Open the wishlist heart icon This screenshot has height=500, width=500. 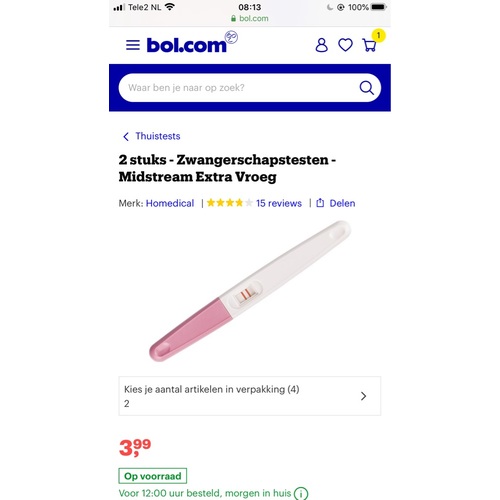click(345, 45)
